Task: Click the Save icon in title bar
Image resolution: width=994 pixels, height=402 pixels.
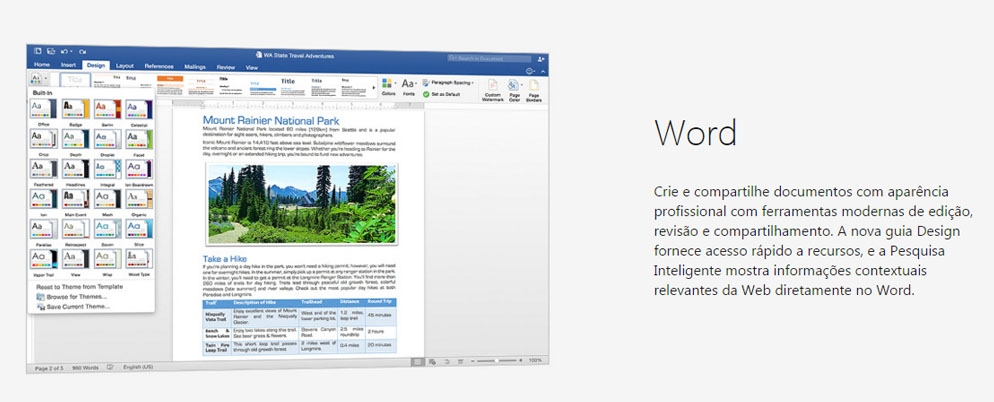Action: [x=51, y=51]
